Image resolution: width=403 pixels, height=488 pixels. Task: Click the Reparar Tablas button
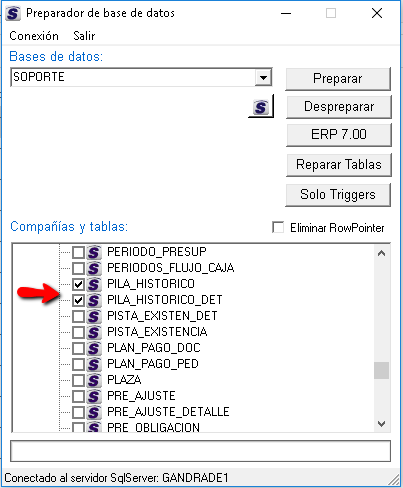click(x=339, y=165)
